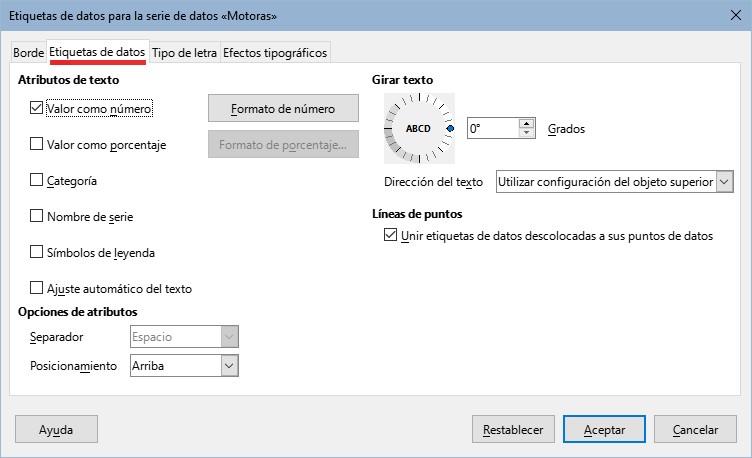This screenshot has width=752, height=458.
Task: Open the 'Posicionamiento' dropdown
Action: [184, 366]
